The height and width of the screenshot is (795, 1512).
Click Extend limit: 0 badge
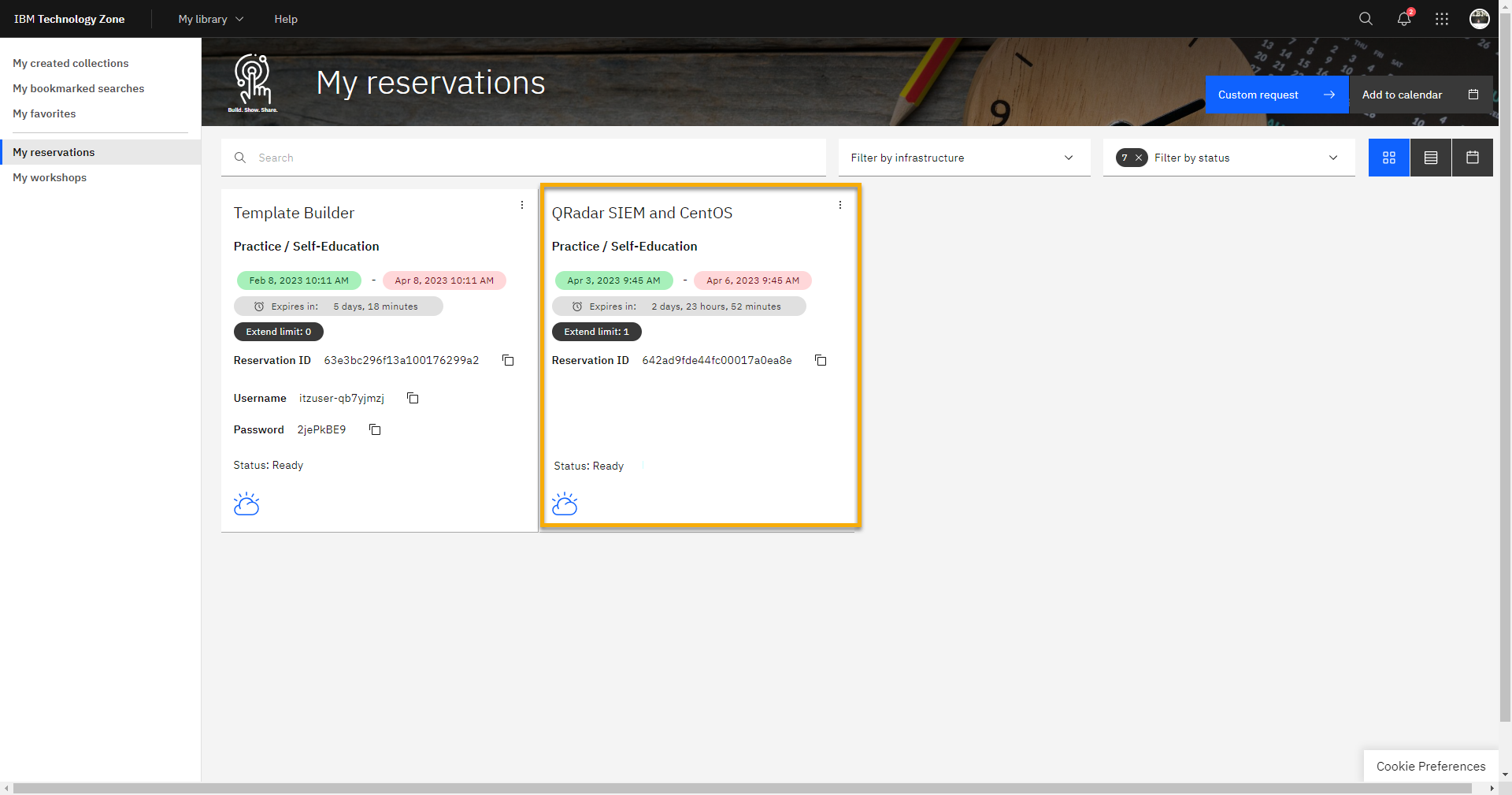pyautogui.click(x=279, y=332)
